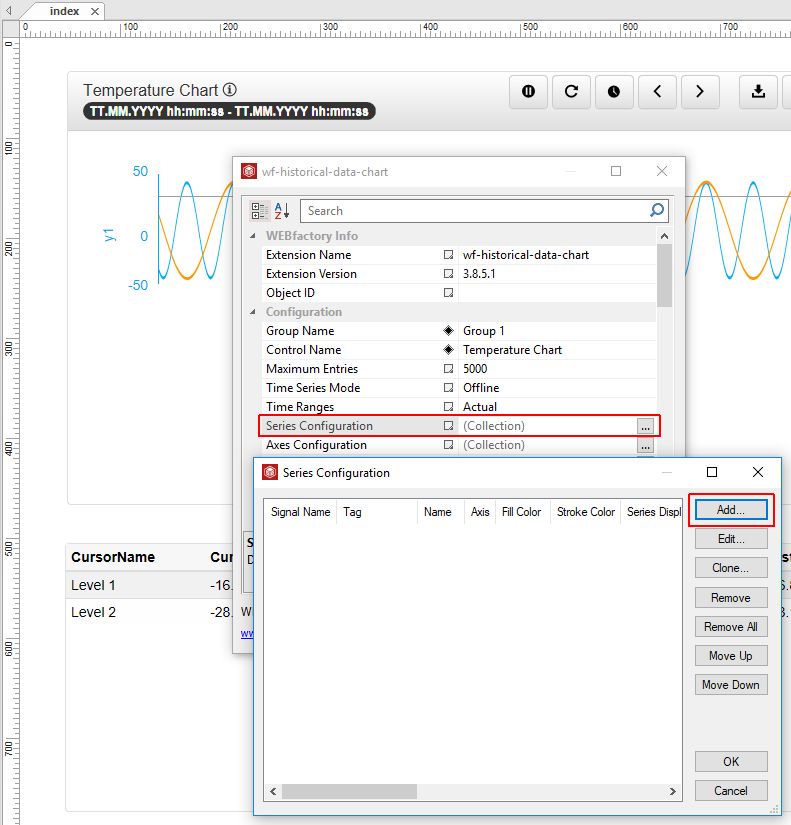Viewport: 791px width, 825px height.
Task: Click the Move Up button
Action: tap(731, 656)
